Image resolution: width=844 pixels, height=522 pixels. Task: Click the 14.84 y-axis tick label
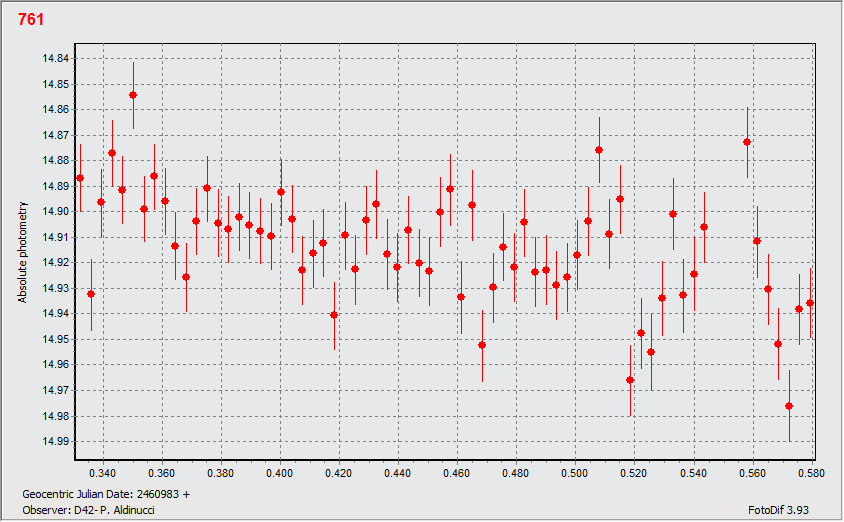pyautogui.click(x=55, y=58)
